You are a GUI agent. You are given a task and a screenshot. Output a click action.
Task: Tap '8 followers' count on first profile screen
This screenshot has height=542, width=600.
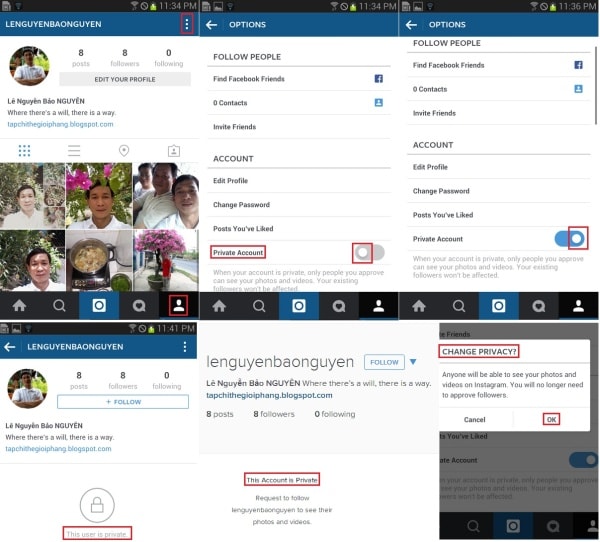pyautogui.click(x=125, y=58)
